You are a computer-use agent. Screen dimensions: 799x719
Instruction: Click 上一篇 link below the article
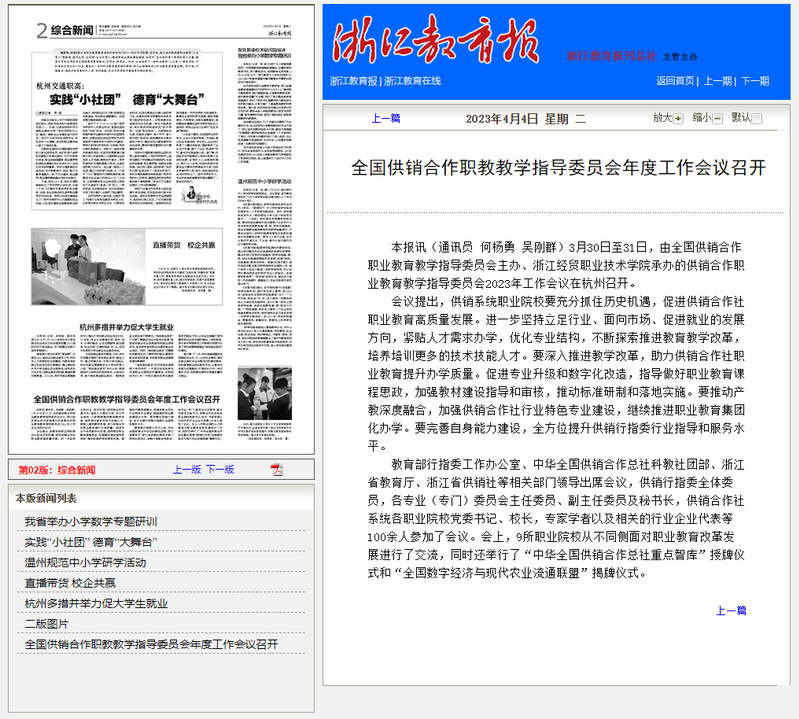coord(730,610)
